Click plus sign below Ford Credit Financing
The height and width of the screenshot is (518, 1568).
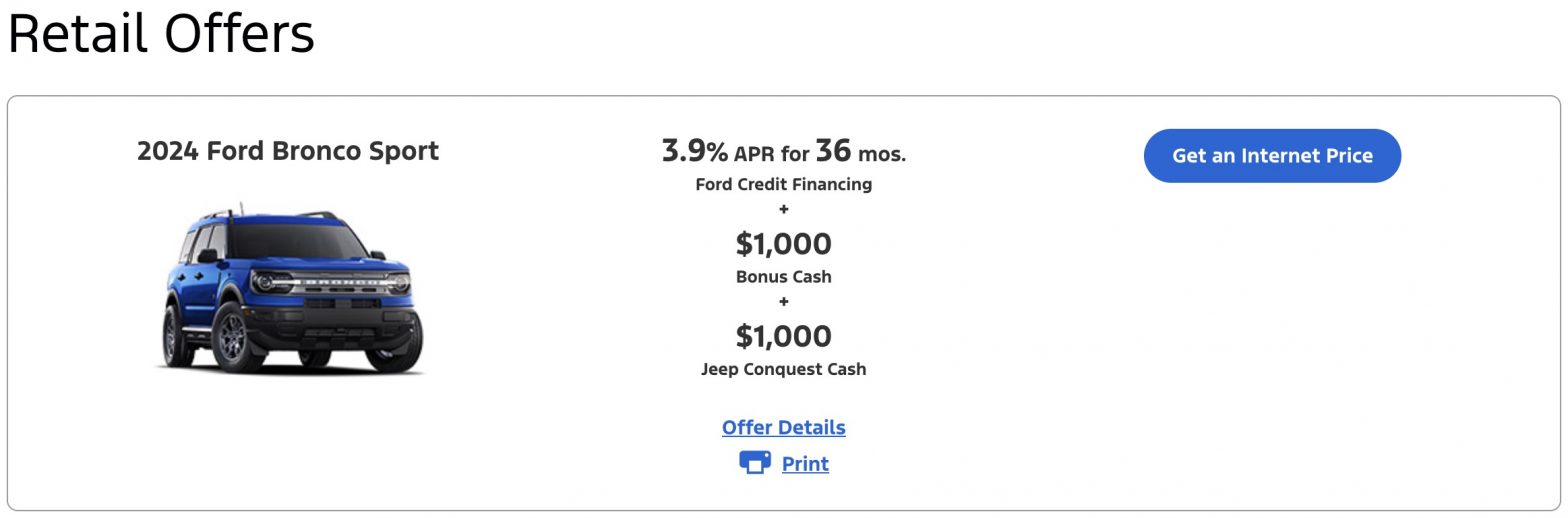784,209
